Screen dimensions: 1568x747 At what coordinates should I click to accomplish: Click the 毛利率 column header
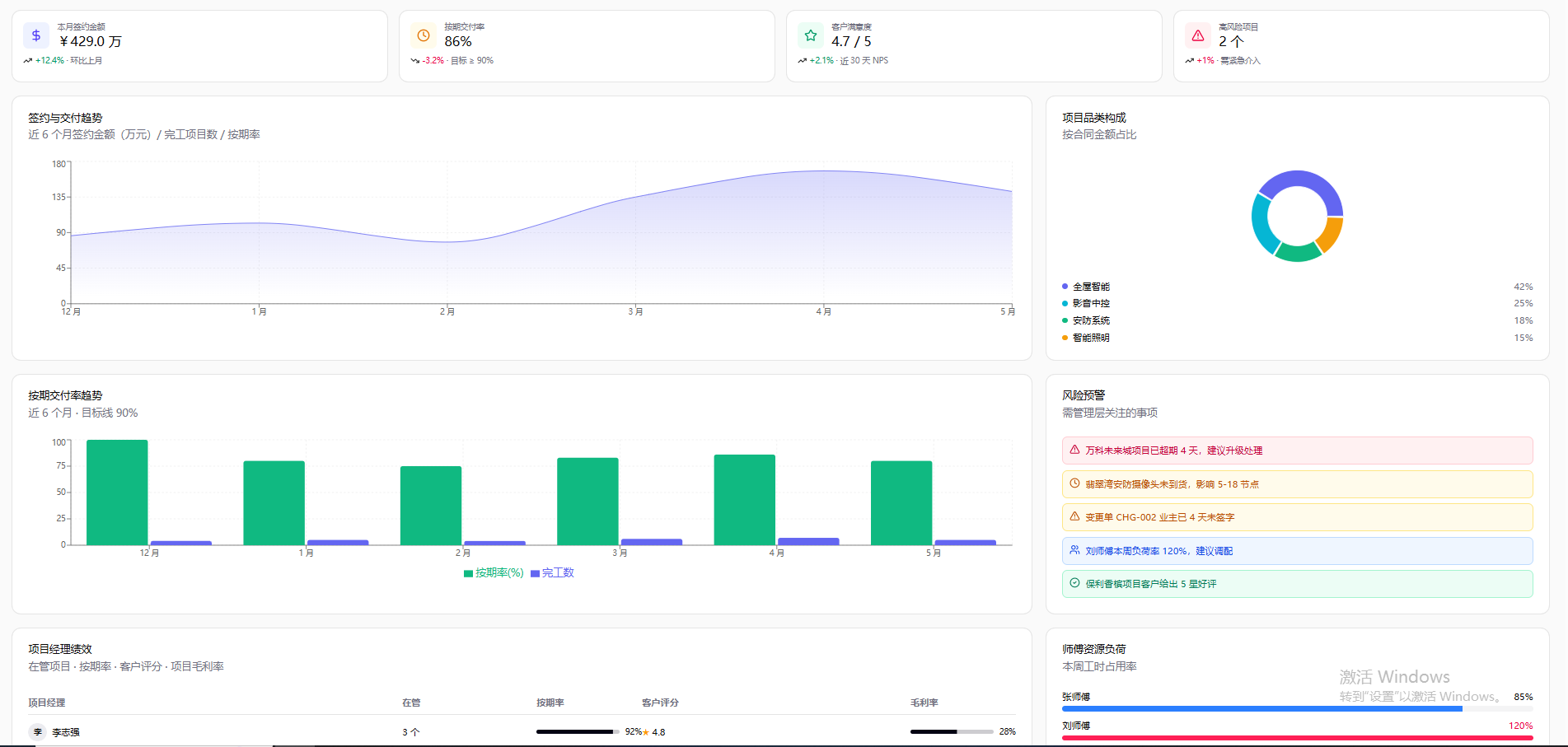[x=924, y=703]
